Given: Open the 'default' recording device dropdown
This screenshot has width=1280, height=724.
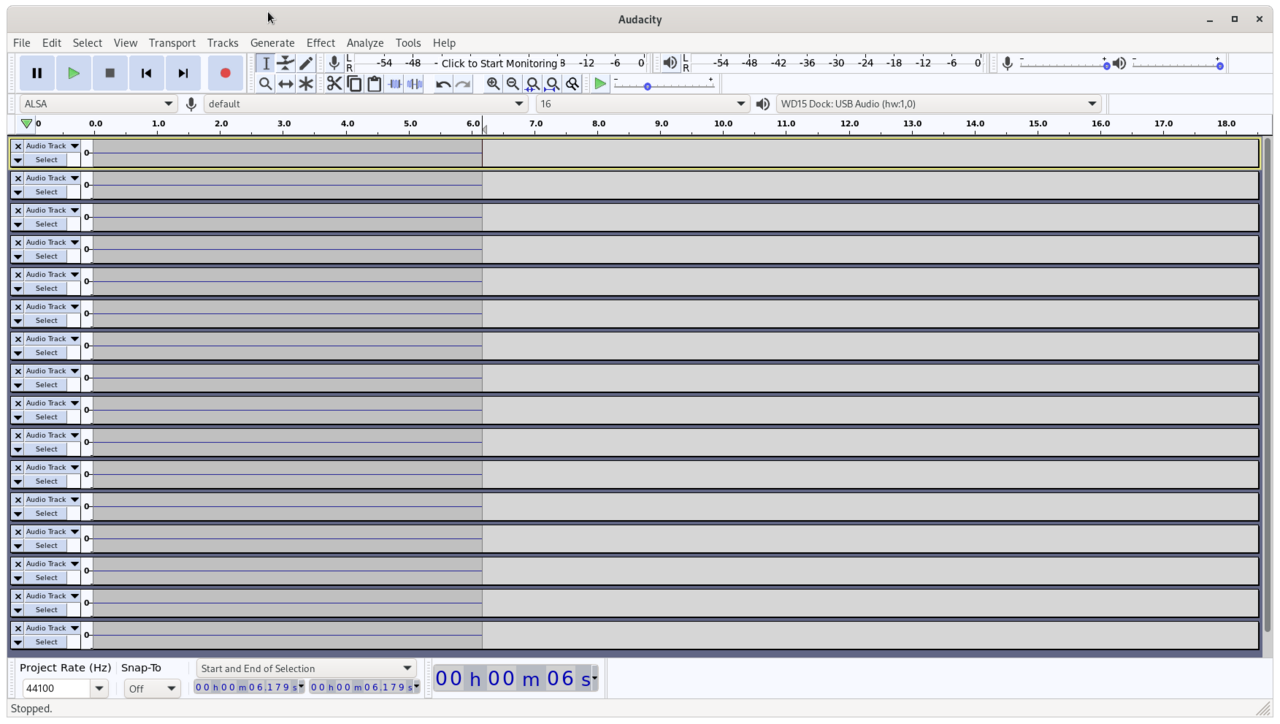Looking at the screenshot, I should pyautogui.click(x=366, y=104).
